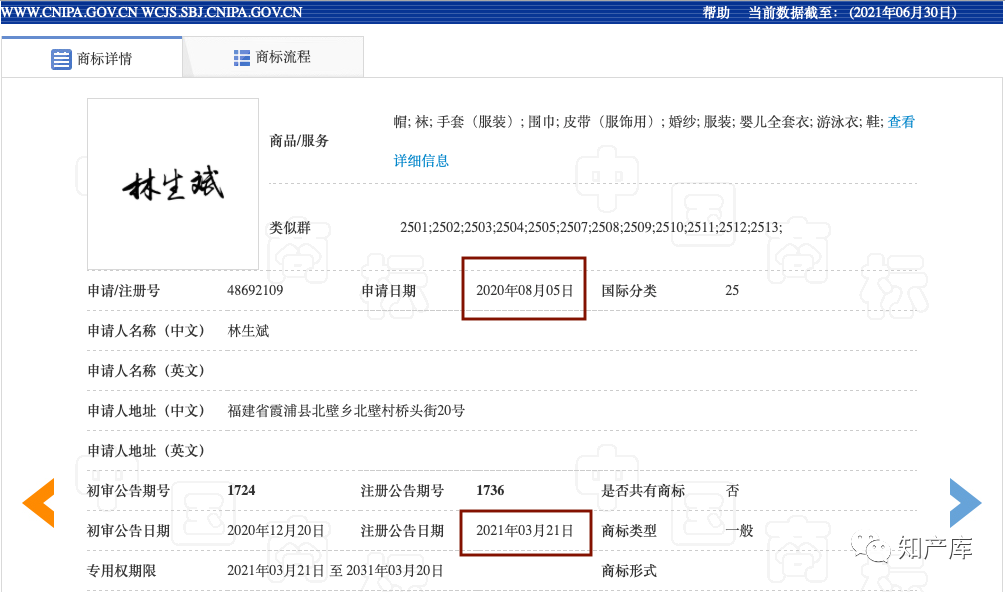Click applicant name 林生斌 text value

click(x=249, y=331)
